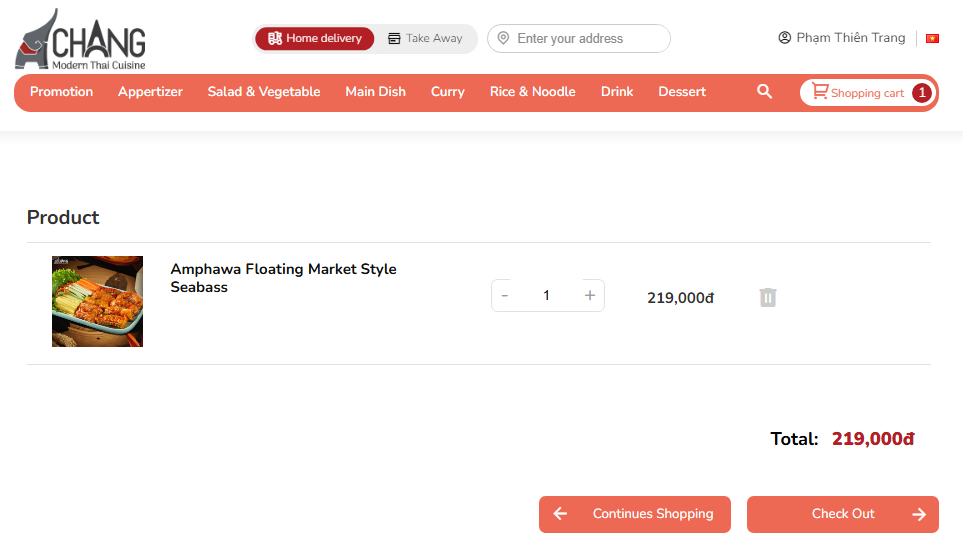Click the user account profile icon
963x559 pixels.
click(784, 37)
